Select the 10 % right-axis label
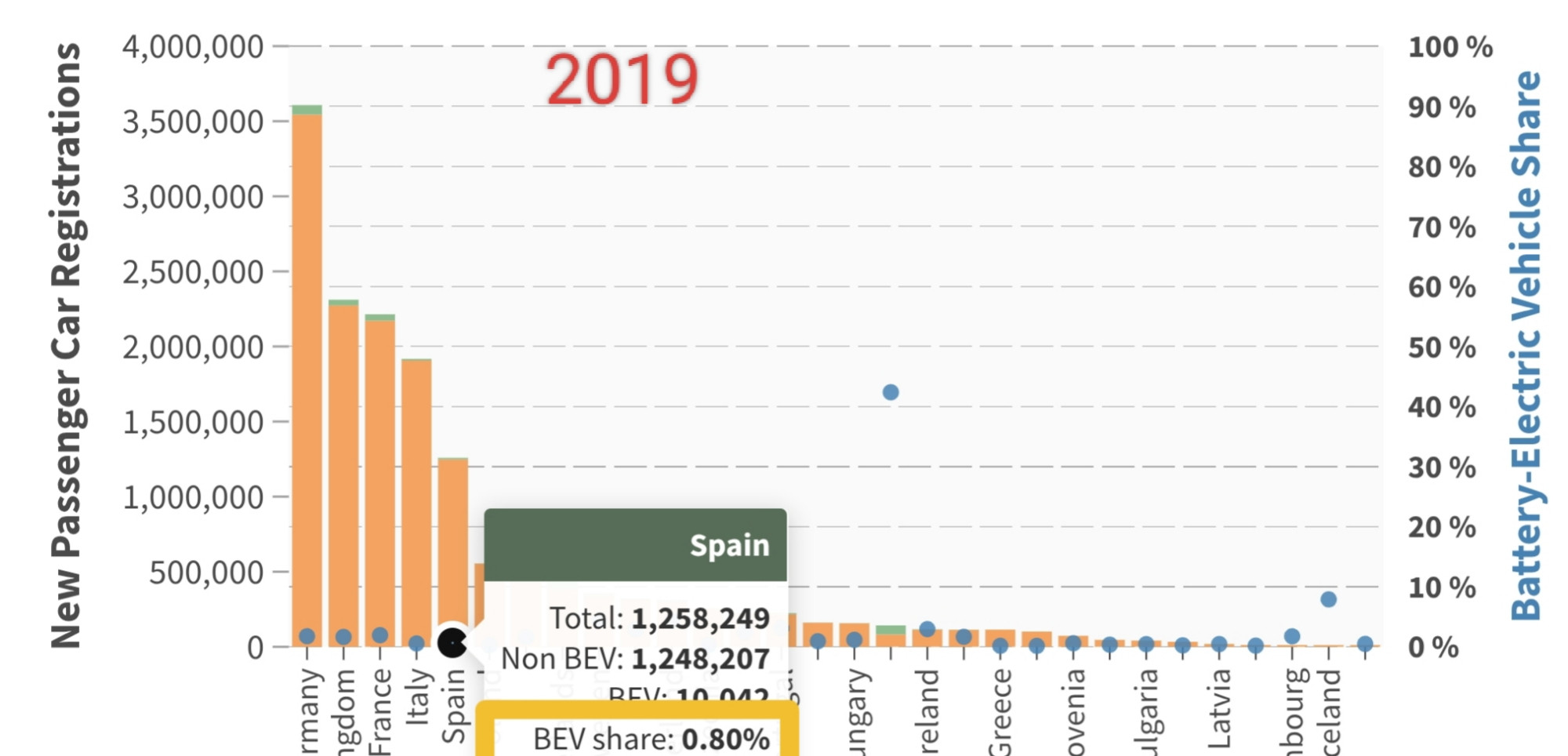The width and height of the screenshot is (1568, 756). [1442, 587]
